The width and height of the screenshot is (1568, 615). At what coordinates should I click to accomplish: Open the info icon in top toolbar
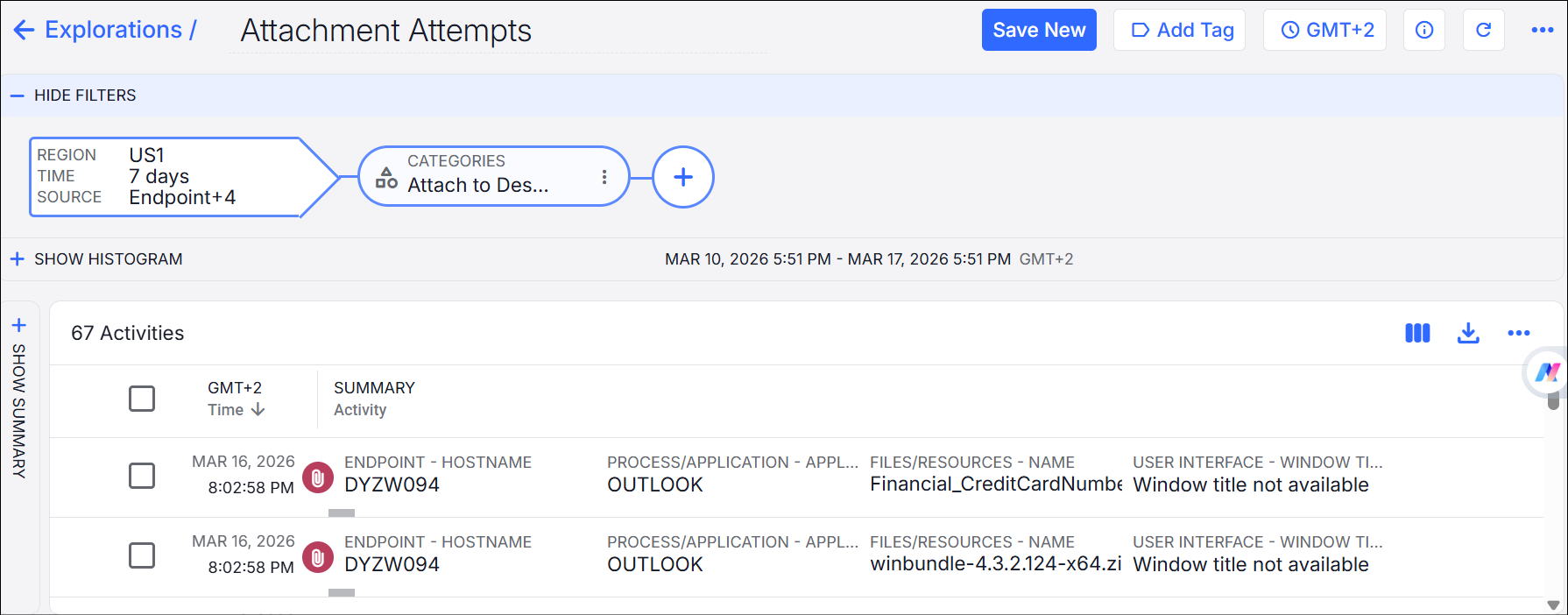coord(1424,30)
